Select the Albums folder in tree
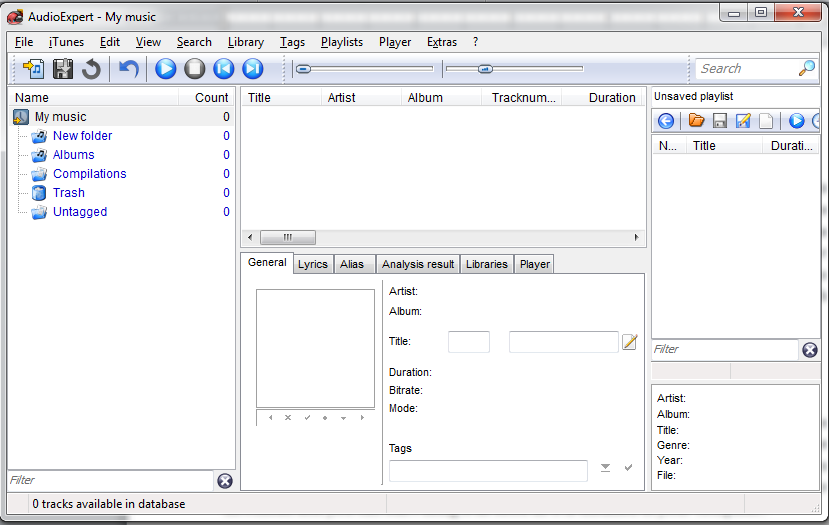The image size is (829, 525). coord(73,155)
